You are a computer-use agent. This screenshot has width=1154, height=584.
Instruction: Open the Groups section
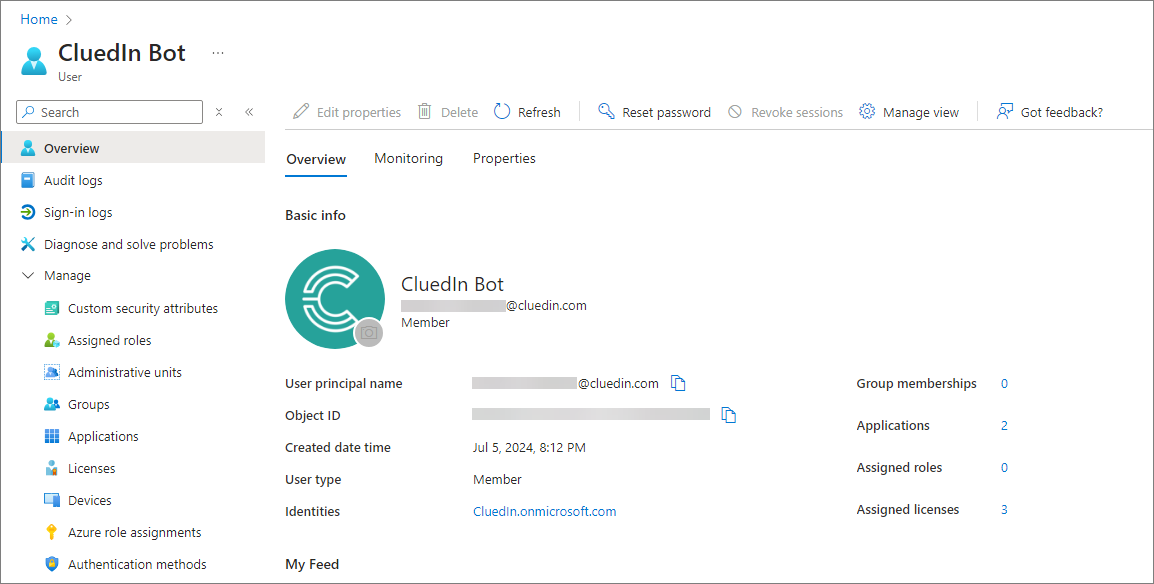point(88,404)
